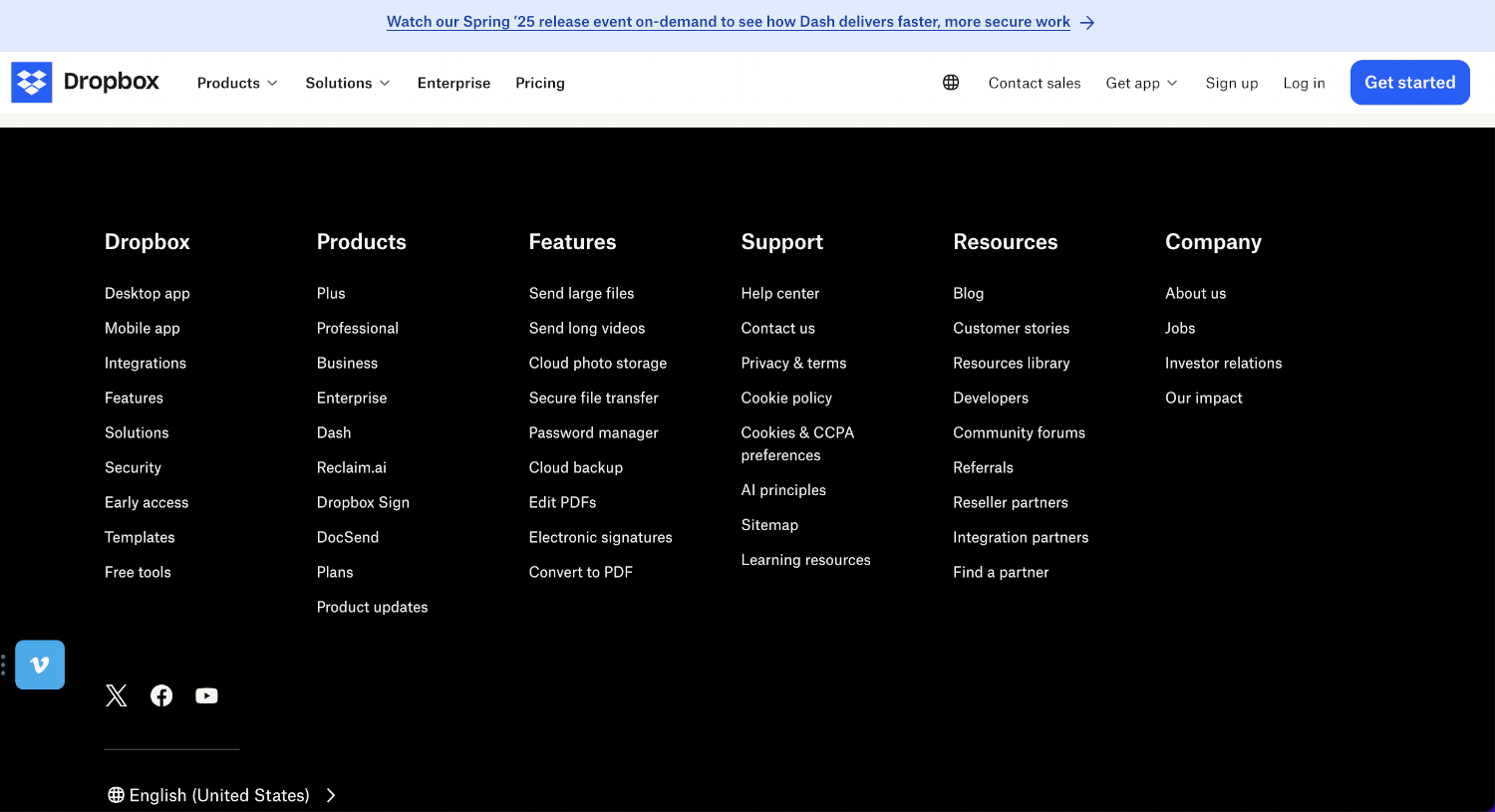This screenshot has height=812, width=1495.
Task: Open the Sitemap link
Action: point(769,525)
